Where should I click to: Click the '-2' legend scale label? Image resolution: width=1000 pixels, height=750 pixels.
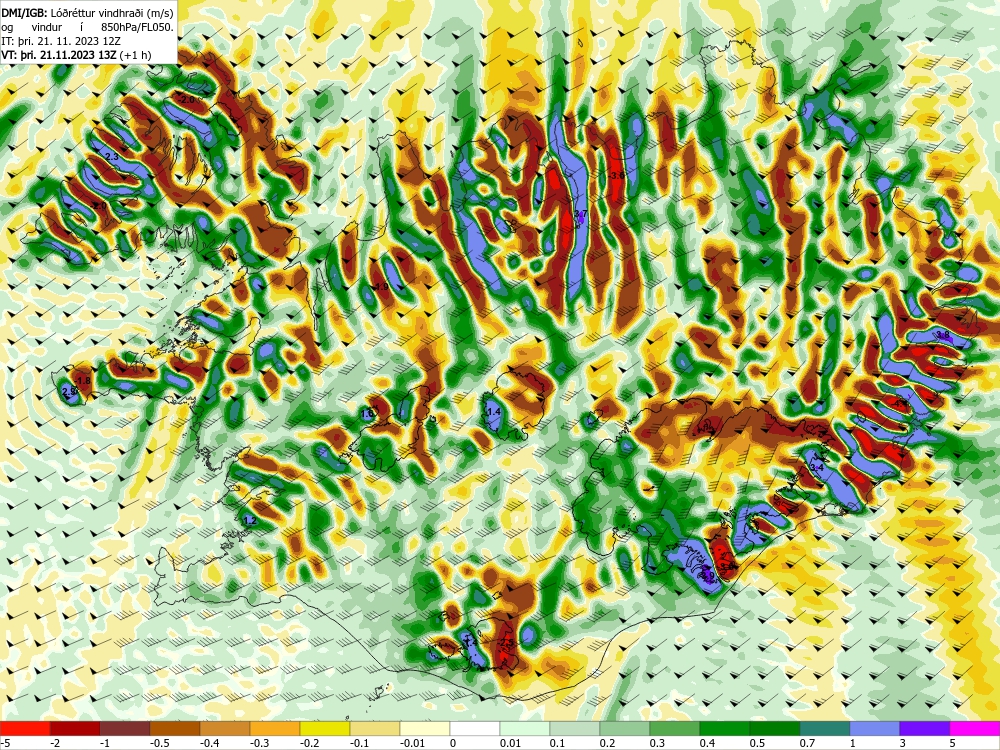pyautogui.click(x=55, y=743)
